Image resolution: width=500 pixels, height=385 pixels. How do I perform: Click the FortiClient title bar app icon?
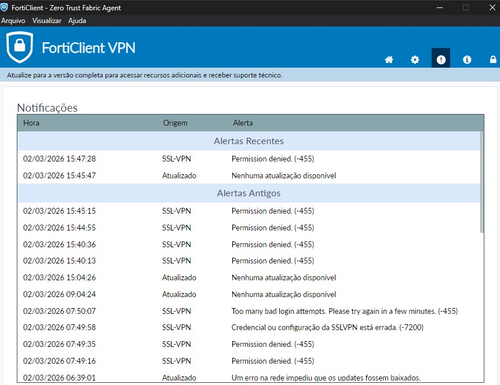pyautogui.click(x=4, y=7)
